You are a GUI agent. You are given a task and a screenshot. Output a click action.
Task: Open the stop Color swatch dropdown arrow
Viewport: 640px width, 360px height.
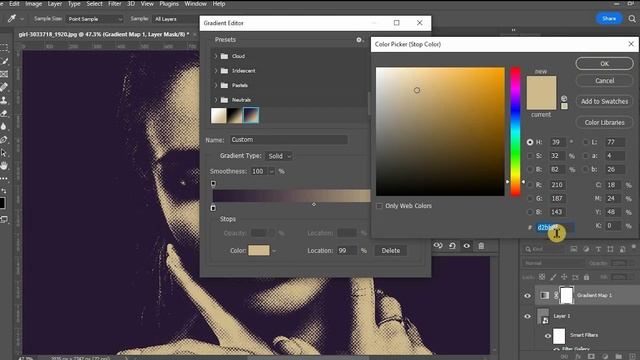[274, 251]
